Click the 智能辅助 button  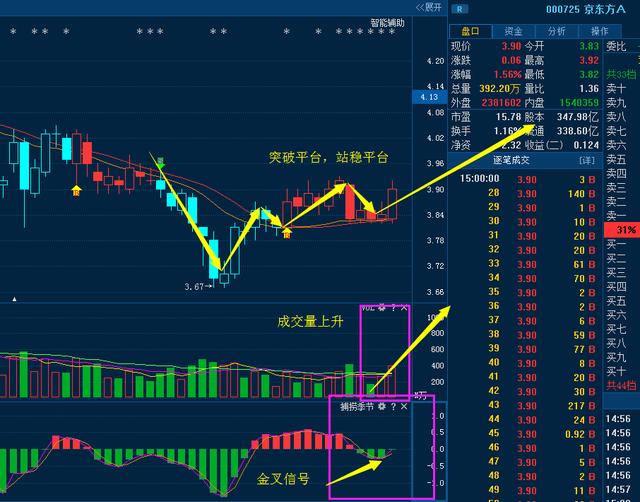(389, 22)
